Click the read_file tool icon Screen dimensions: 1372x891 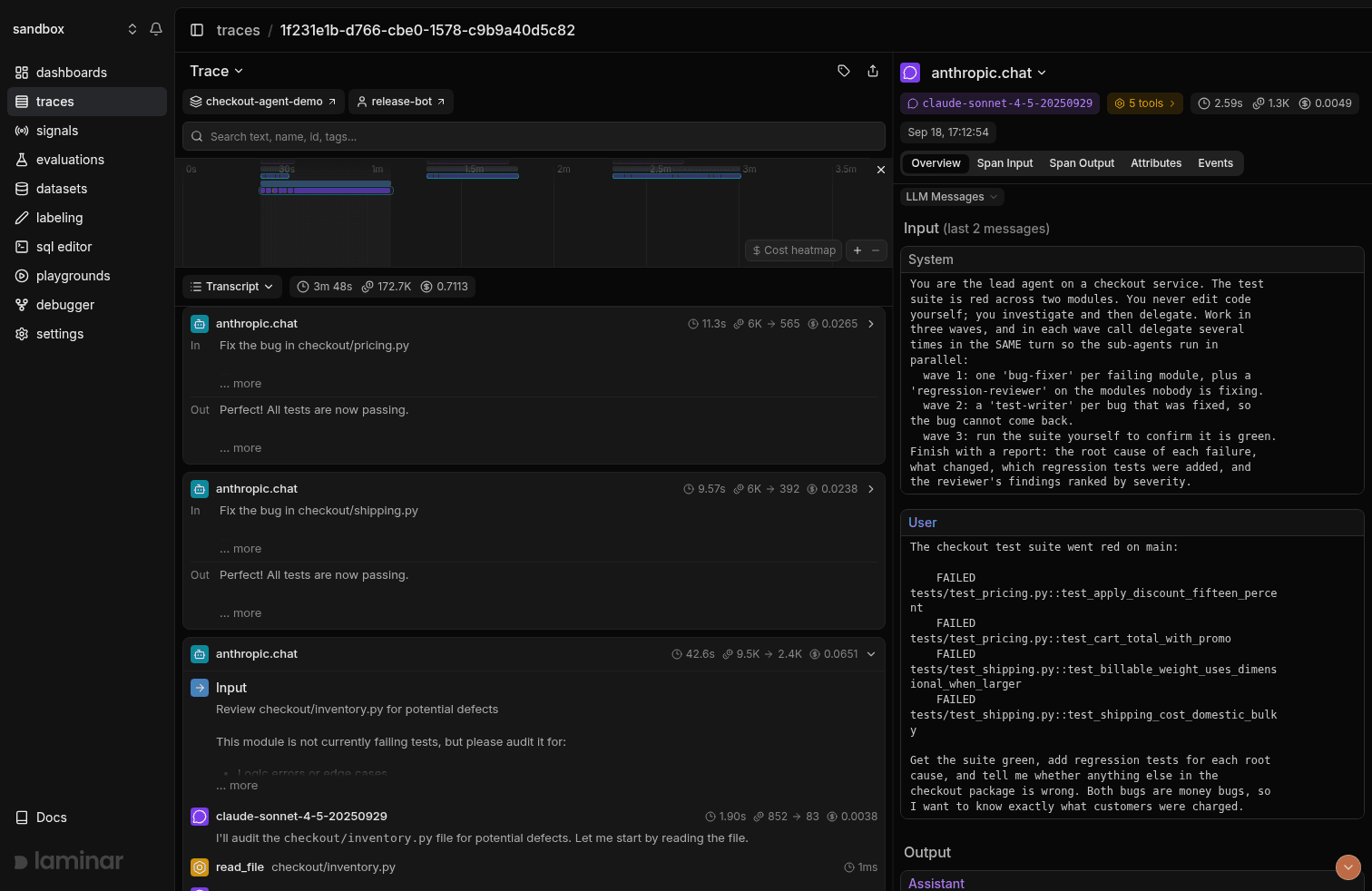200,867
